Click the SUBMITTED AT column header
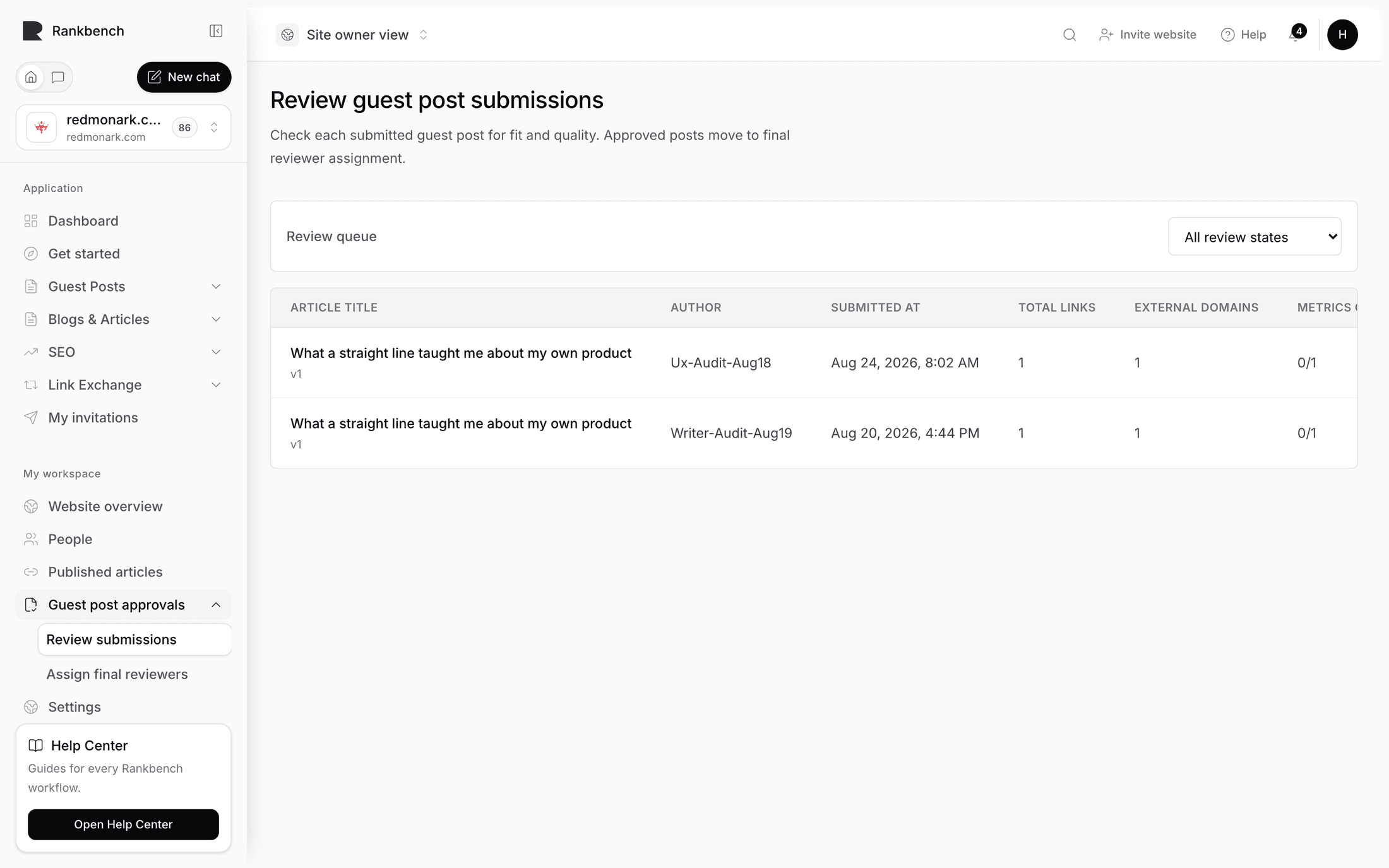The height and width of the screenshot is (868, 1389). 875,307
